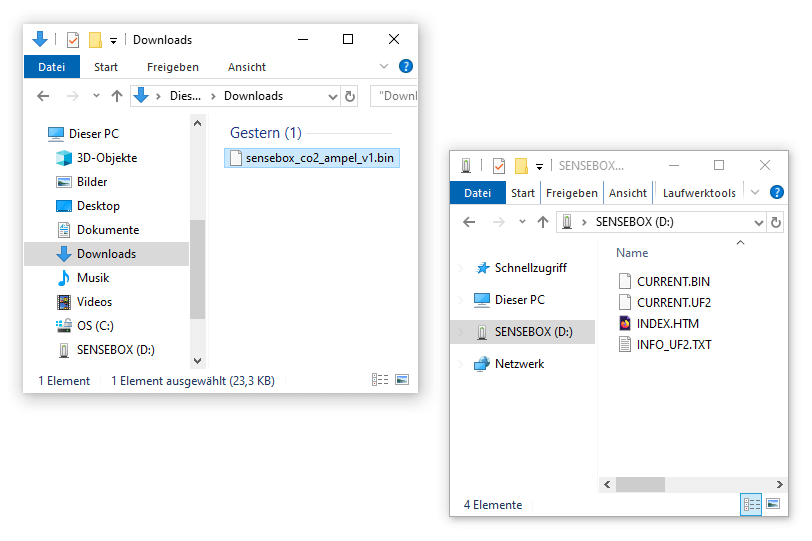
Task: Switch SENSEBOX window to large icons view
Action: tap(772, 504)
